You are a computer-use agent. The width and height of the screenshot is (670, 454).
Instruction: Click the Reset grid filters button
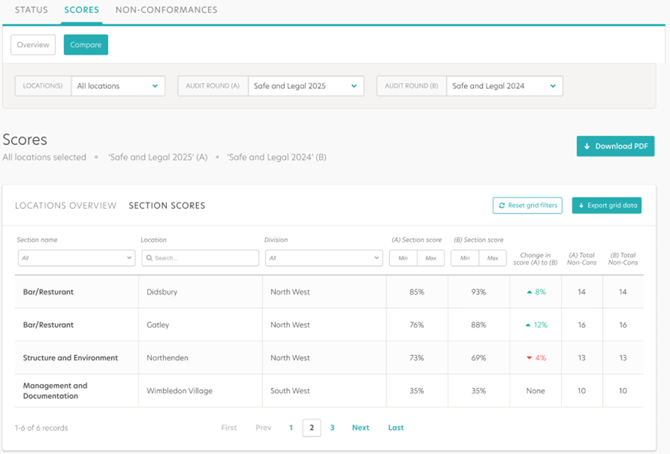click(x=527, y=205)
